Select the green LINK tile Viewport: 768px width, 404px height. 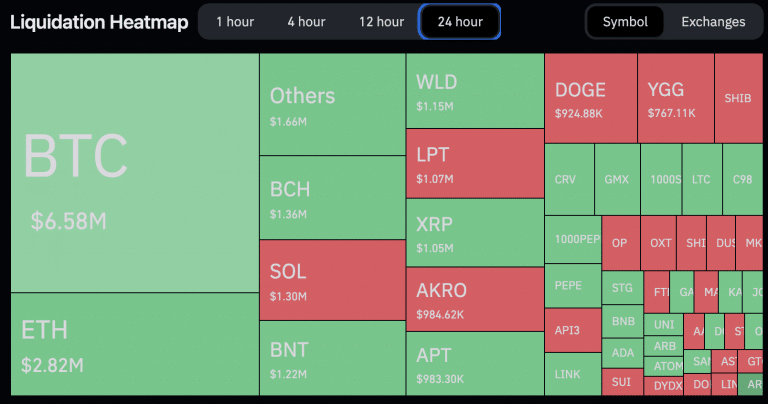[x=573, y=373]
